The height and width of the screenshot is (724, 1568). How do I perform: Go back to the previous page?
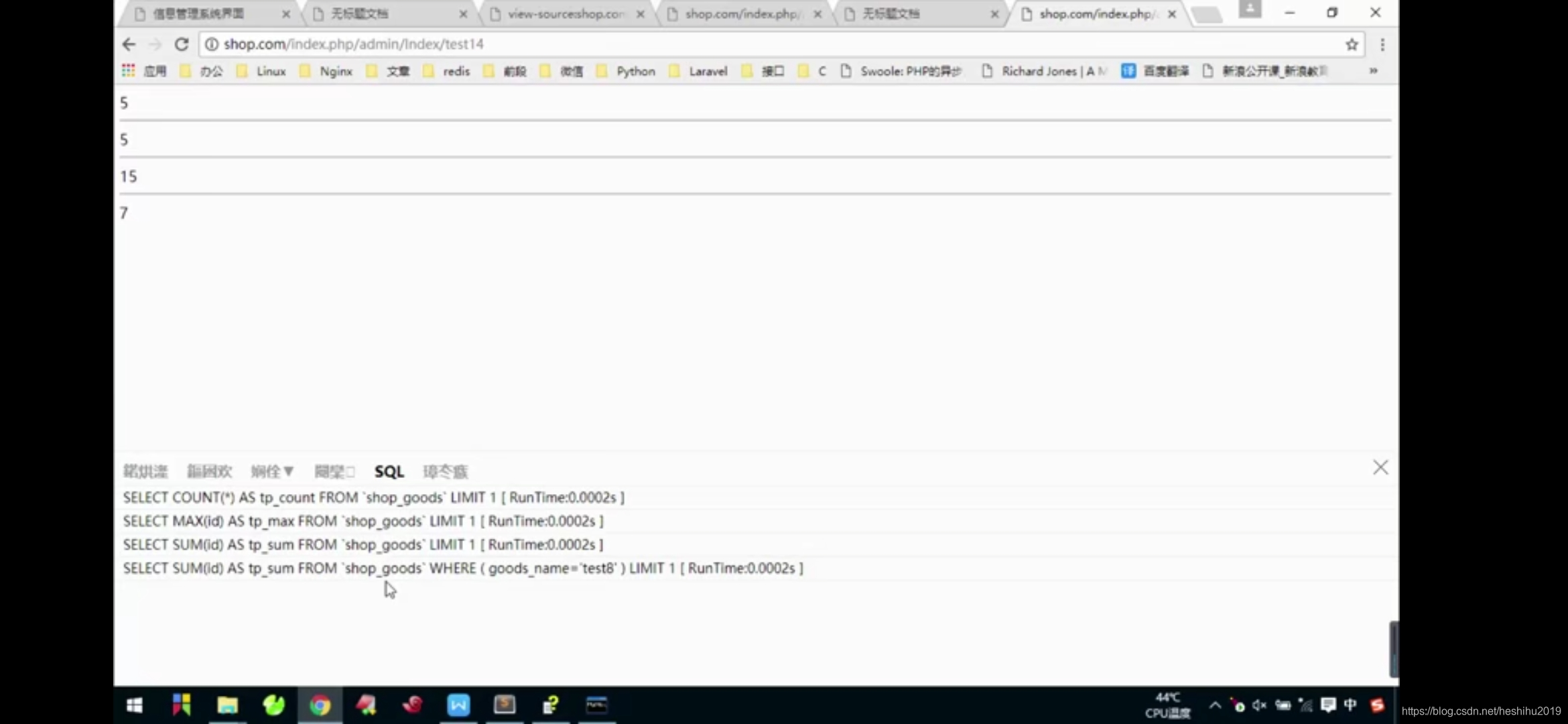(x=129, y=44)
